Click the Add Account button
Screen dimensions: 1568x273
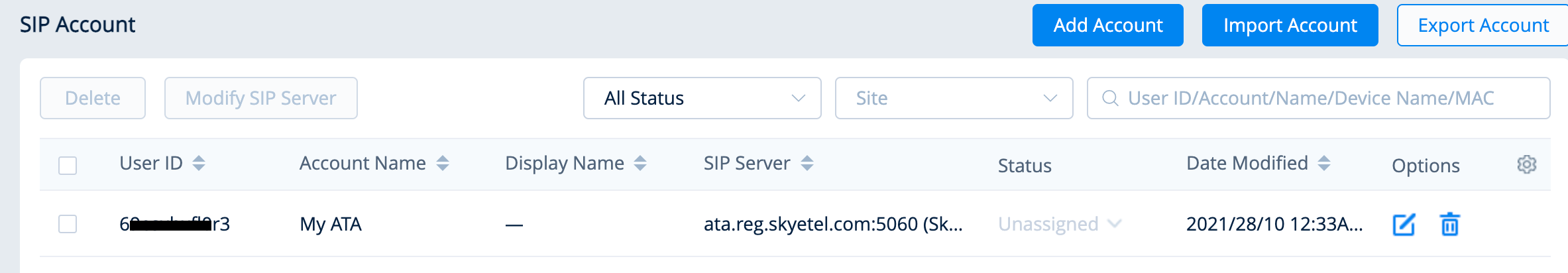1108,25
